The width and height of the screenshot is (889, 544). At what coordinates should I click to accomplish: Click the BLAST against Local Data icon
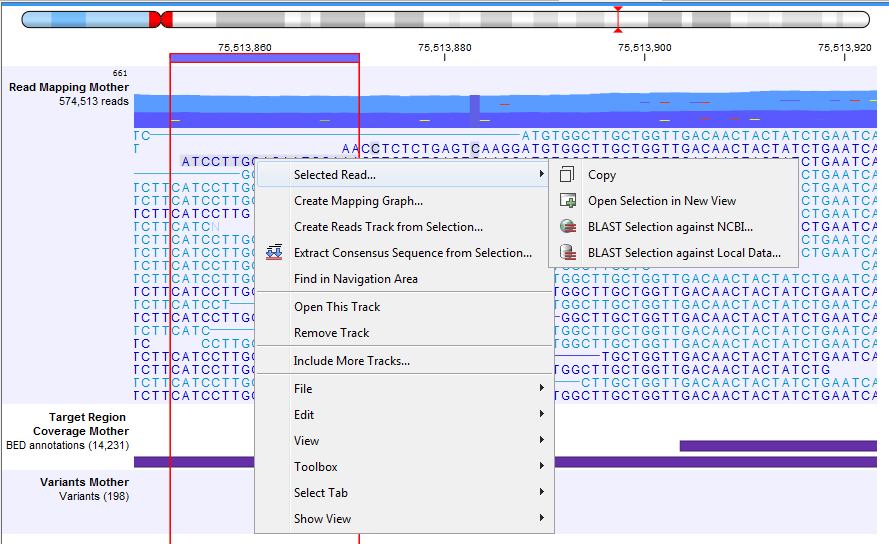pos(568,253)
